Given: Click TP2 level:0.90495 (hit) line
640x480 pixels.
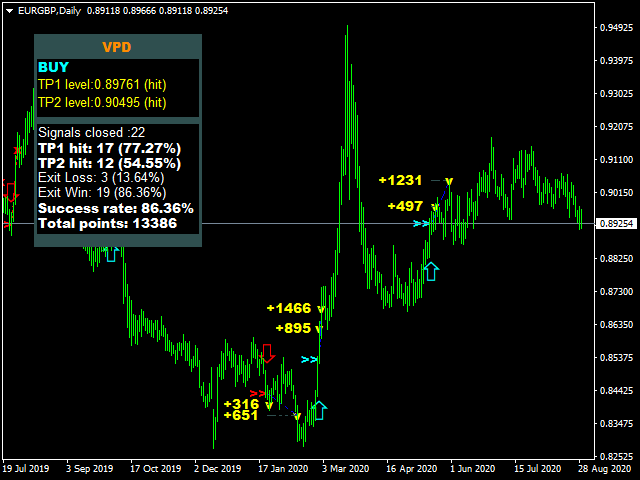Looking at the screenshot, I should tap(102, 102).
